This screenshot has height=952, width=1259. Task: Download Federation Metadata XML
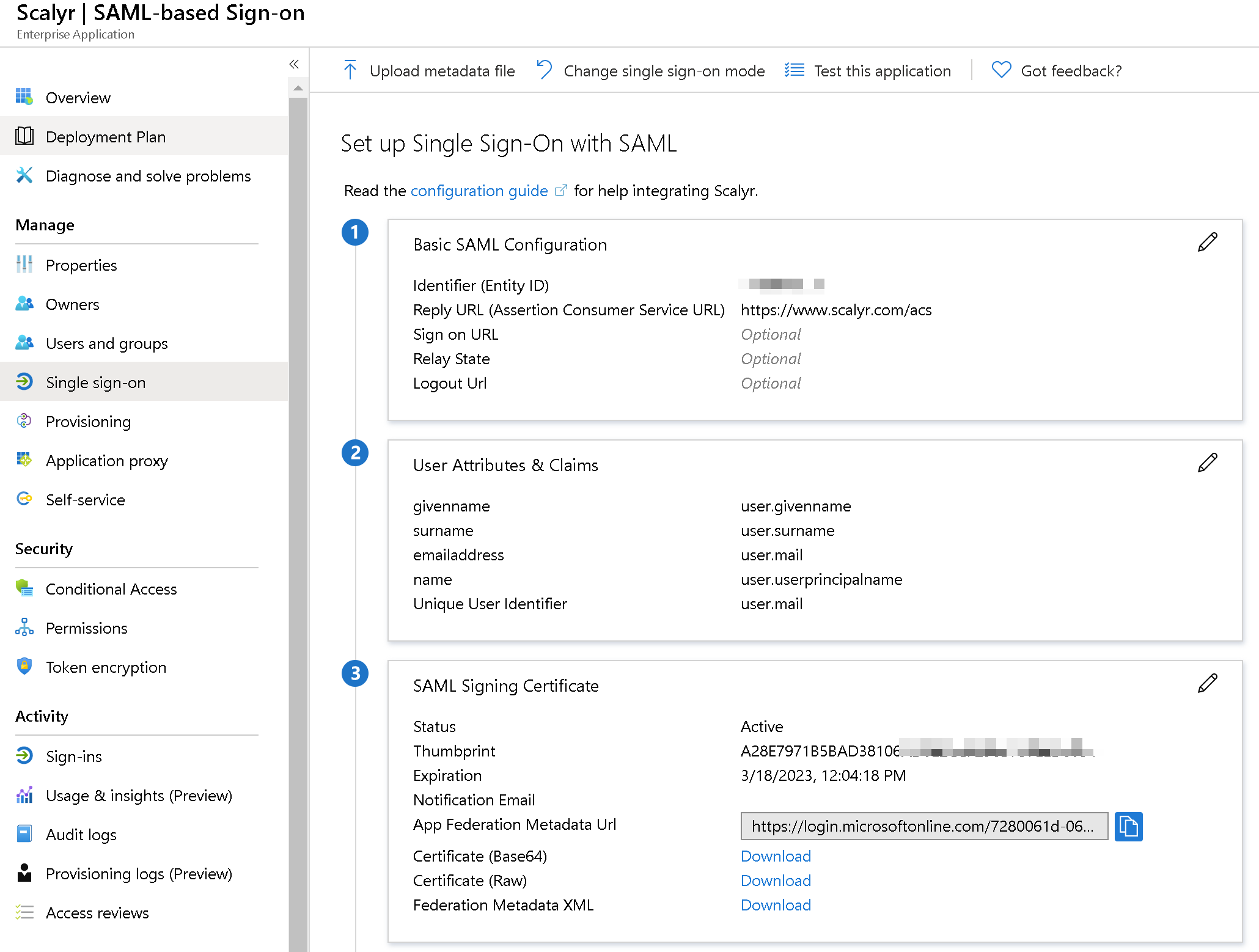[x=776, y=905]
